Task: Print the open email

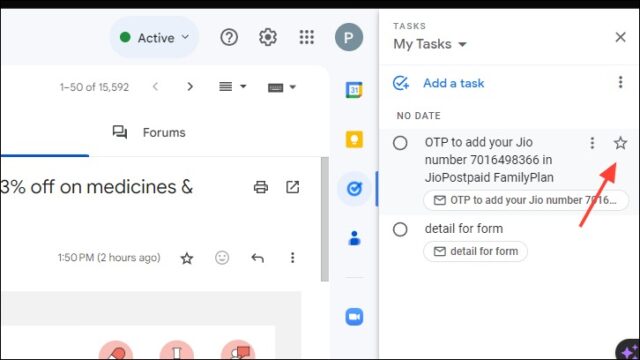Action: click(261, 187)
